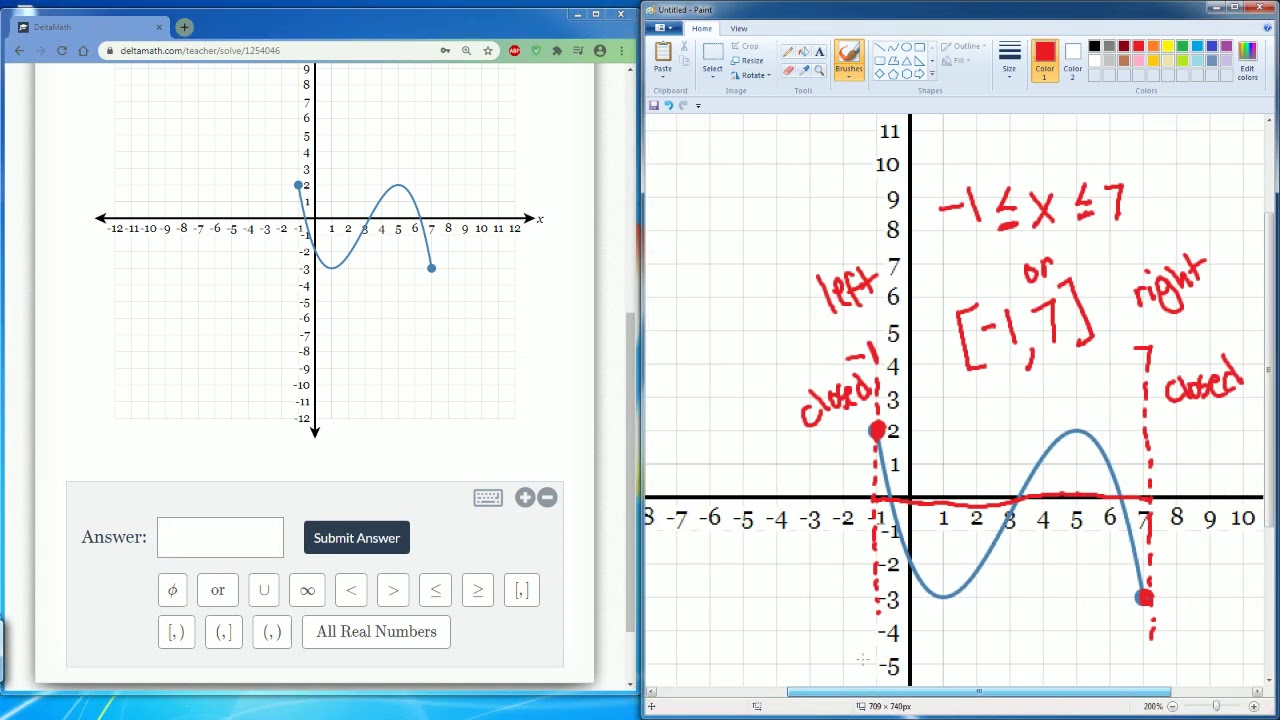
Task: Open the Brushes dropdown in Paint
Action: pyautogui.click(x=849, y=77)
